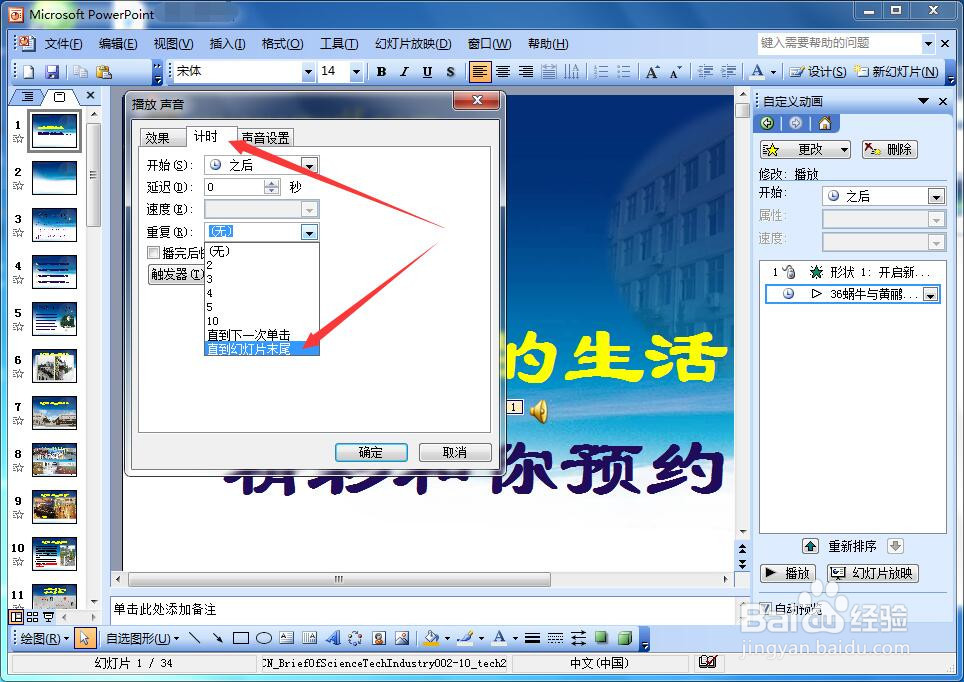This screenshot has height=682, width=964.
Task: Select 直到下一次单击 repeat option
Action: [262, 335]
